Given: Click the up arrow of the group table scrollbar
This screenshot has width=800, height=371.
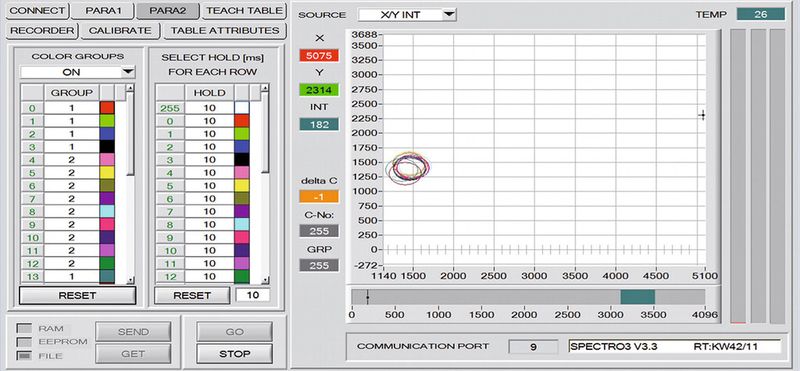Looking at the screenshot, I should (x=130, y=88).
